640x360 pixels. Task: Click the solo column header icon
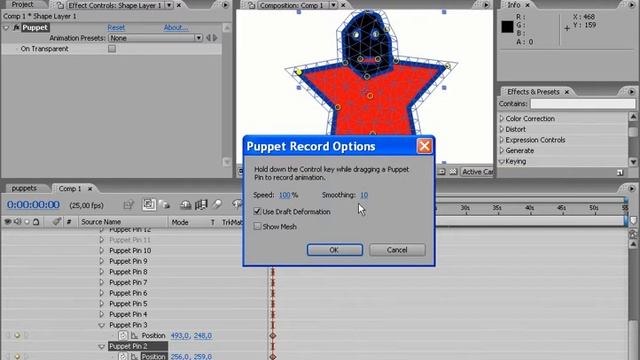click(27, 222)
